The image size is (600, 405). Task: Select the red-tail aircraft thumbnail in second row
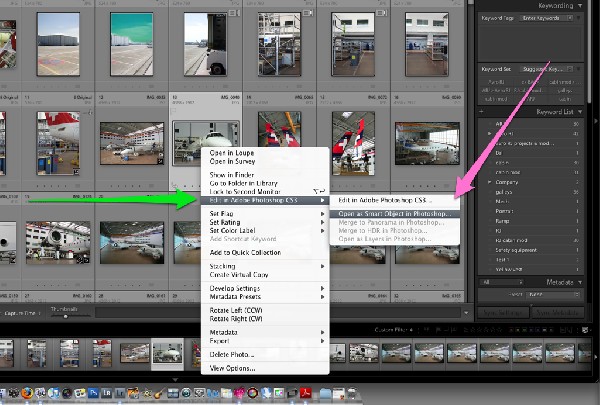coord(58,143)
